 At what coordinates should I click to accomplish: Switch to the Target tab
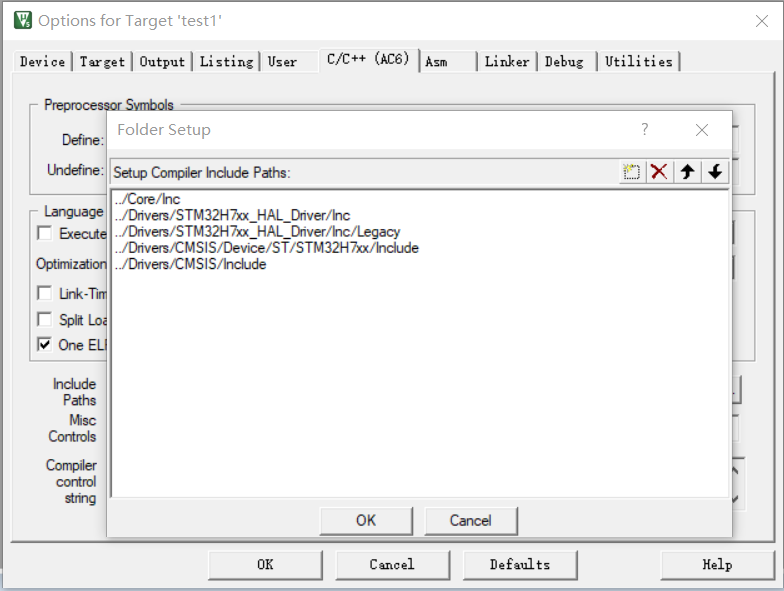click(x=102, y=62)
